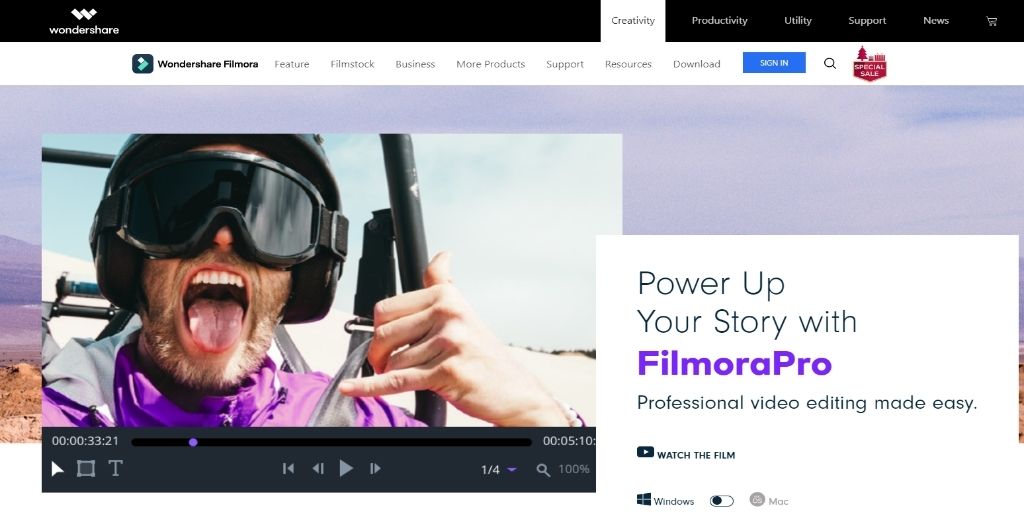This screenshot has height=512, width=1024.
Task: Jump to the start of clip
Action: click(x=288, y=468)
